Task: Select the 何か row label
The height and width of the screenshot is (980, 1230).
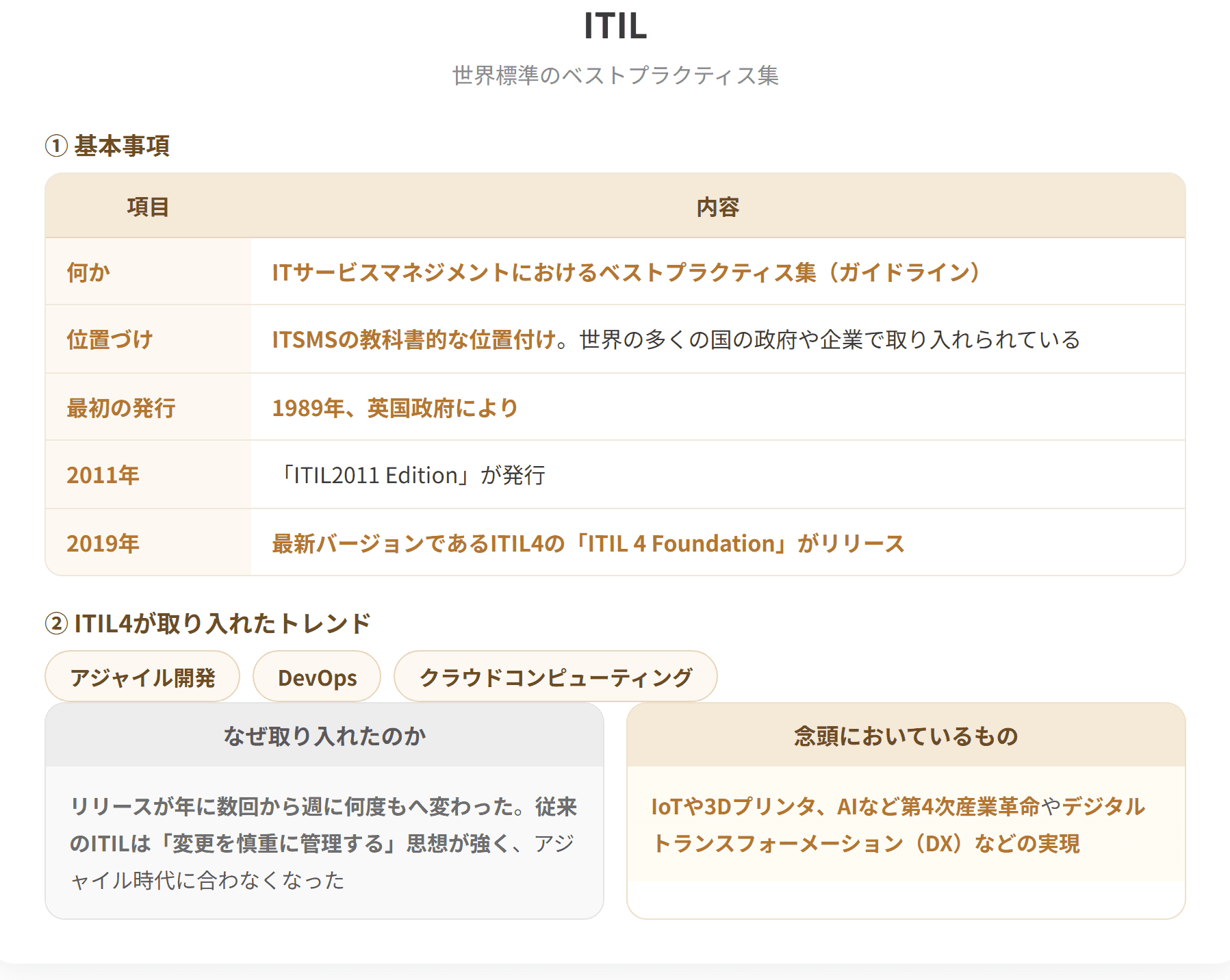Action: (88, 272)
